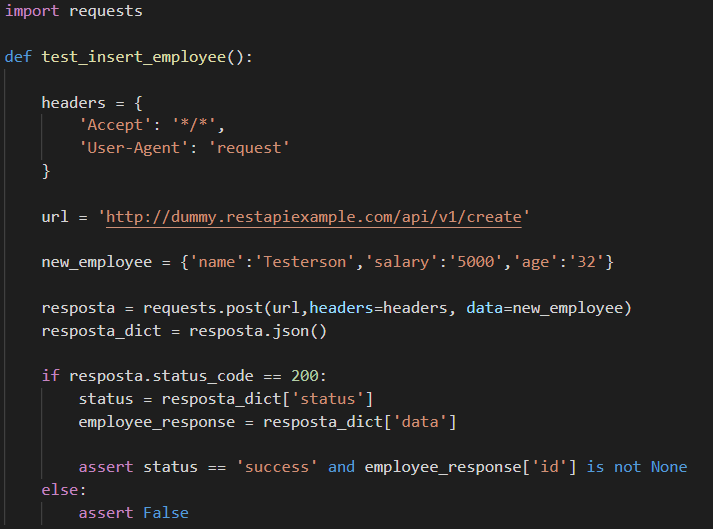Click resposta.json() call

(258, 331)
